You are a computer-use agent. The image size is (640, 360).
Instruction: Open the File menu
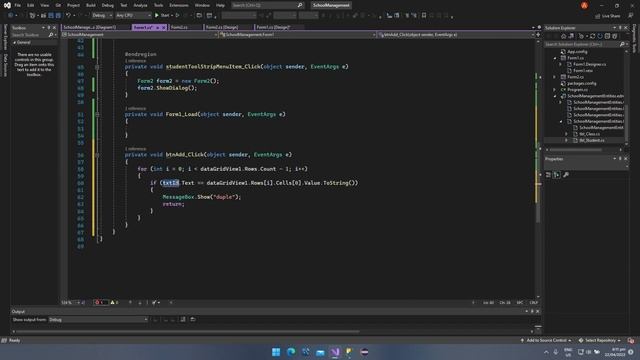(x=18, y=5)
